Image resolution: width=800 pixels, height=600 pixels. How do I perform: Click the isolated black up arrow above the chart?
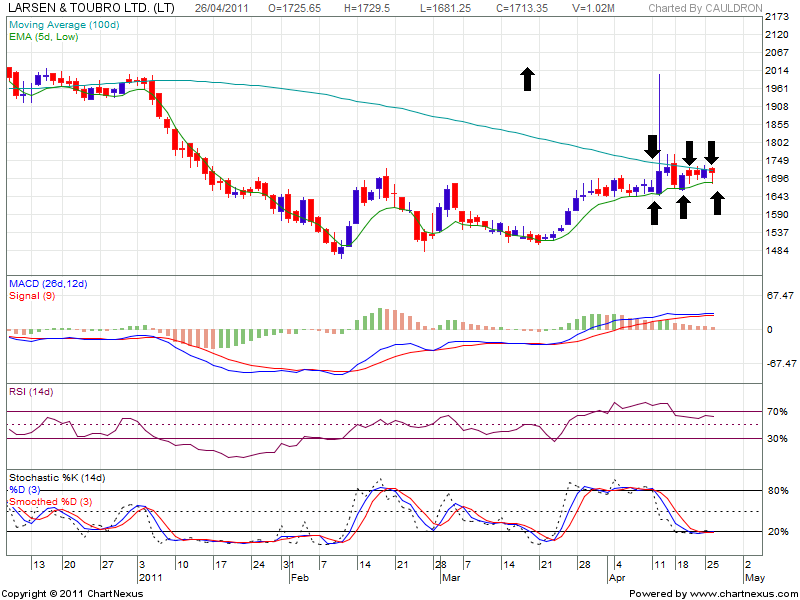pyautogui.click(x=527, y=79)
